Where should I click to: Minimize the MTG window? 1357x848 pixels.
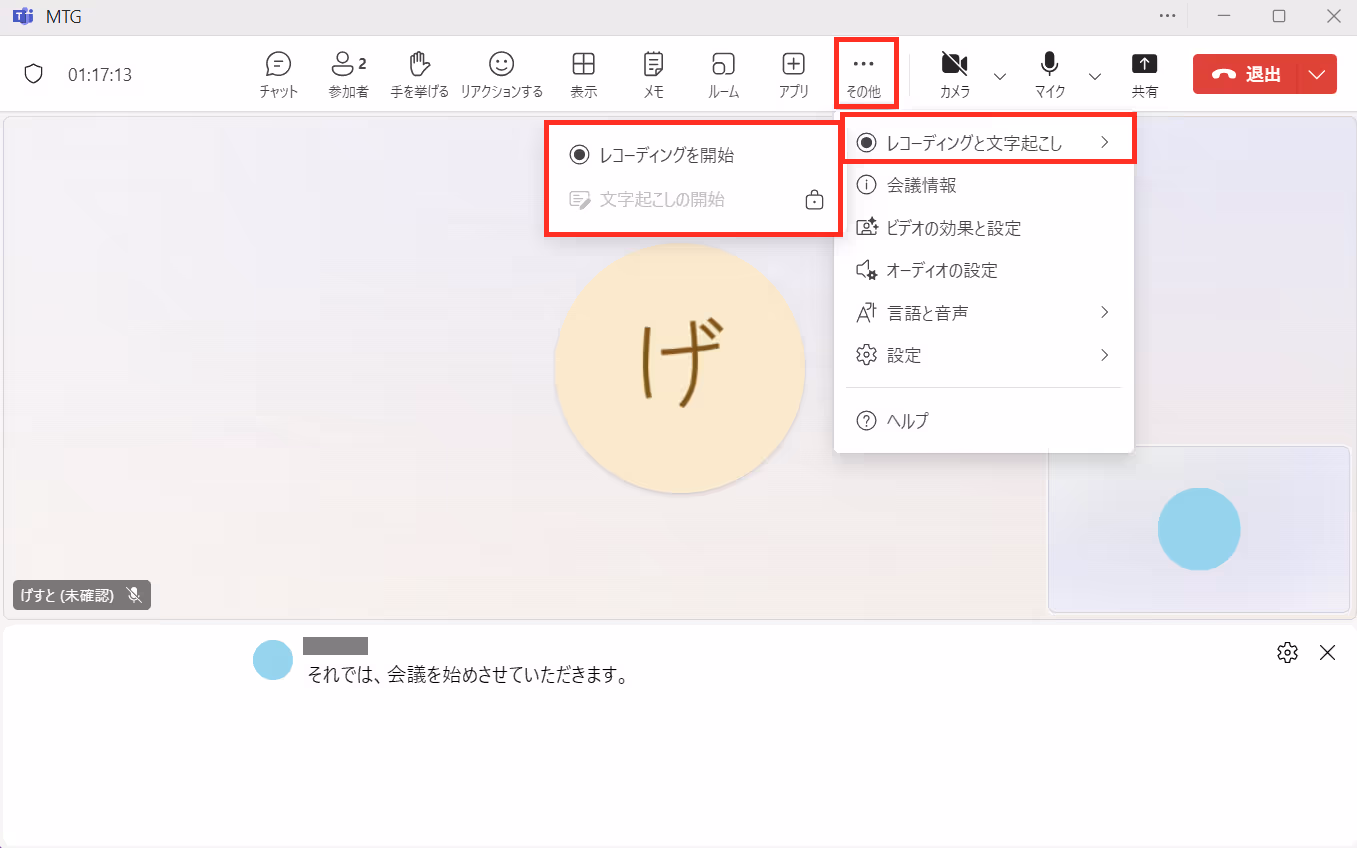(x=1224, y=16)
